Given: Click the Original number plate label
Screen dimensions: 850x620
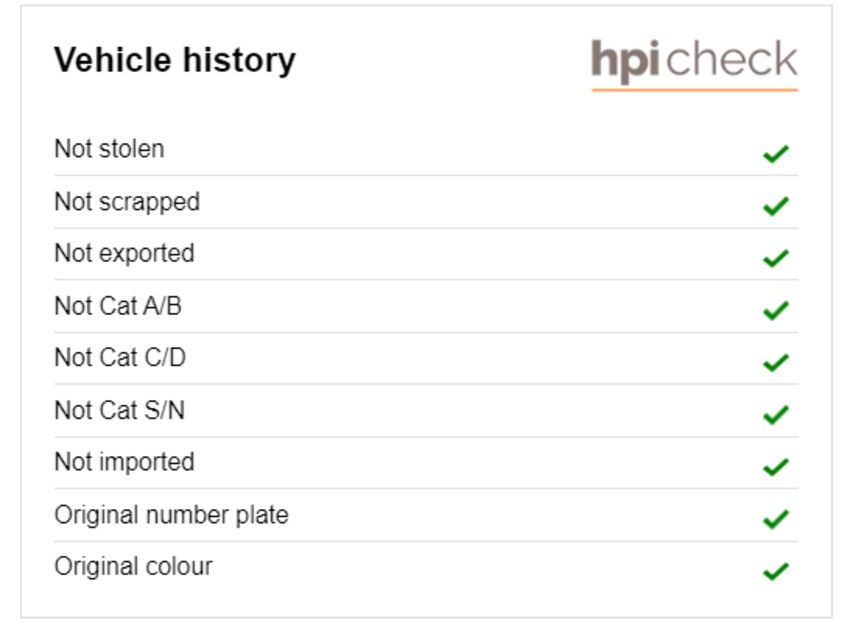Looking at the screenshot, I should [171, 515].
